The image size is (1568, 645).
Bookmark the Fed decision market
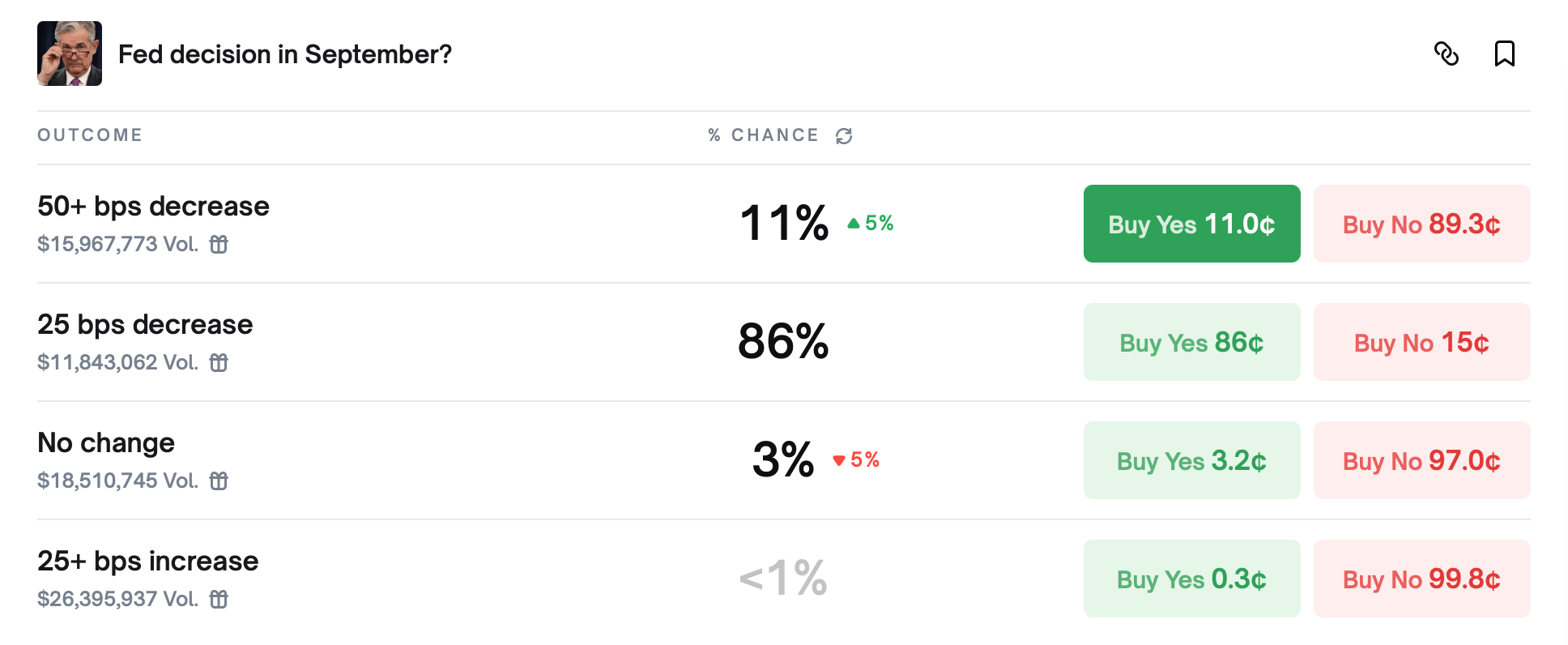[1505, 53]
